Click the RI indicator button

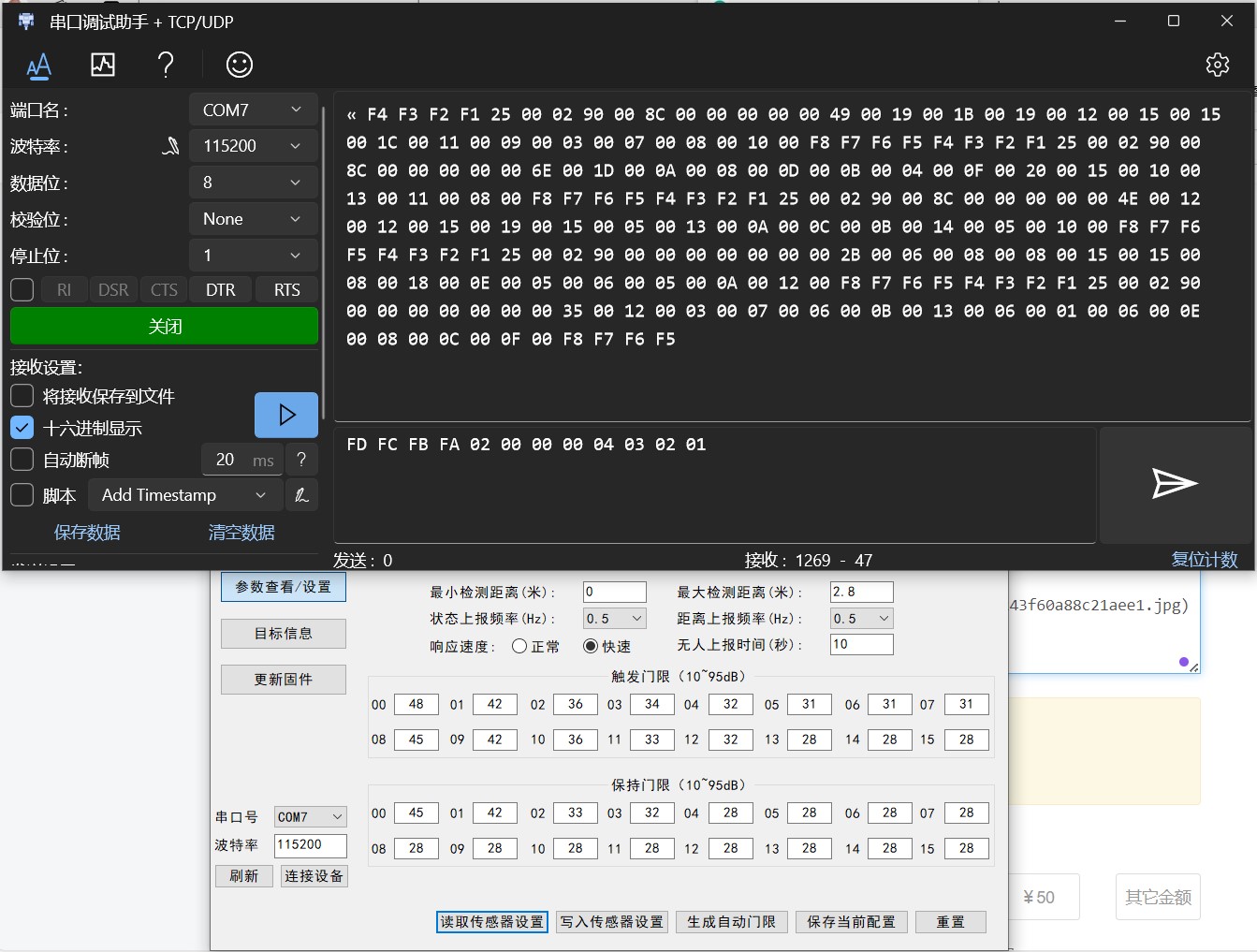[64, 290]
